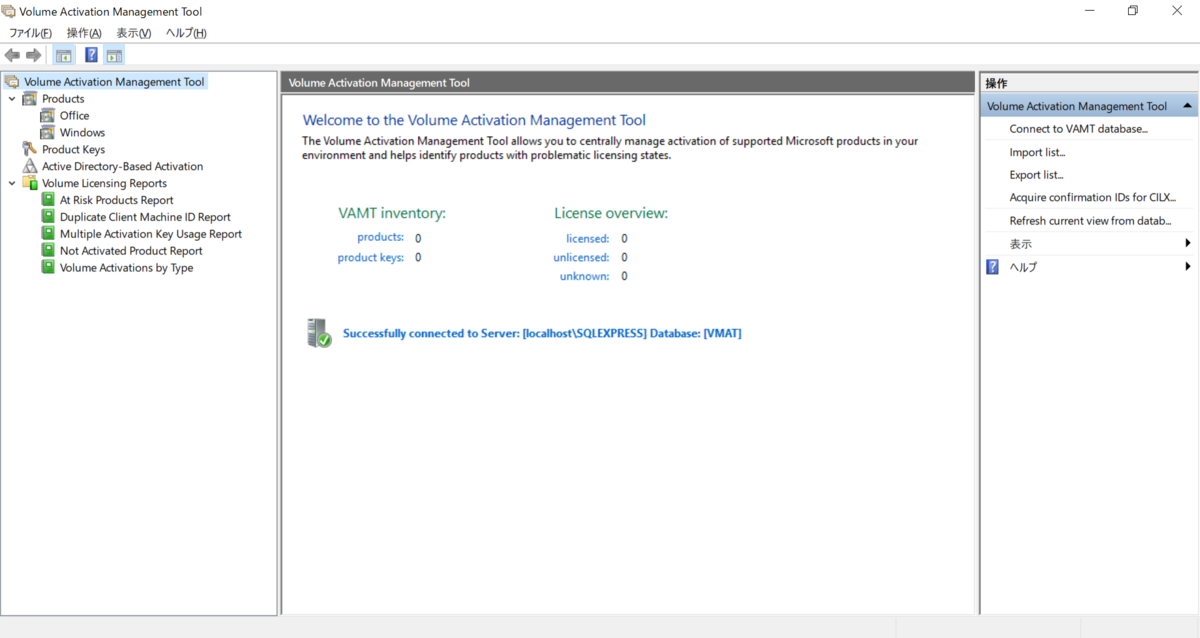The height and width of the screenshot is (638, 1200).
Task: Open the At Risk Products Report
Action: [x=116, y=200]
